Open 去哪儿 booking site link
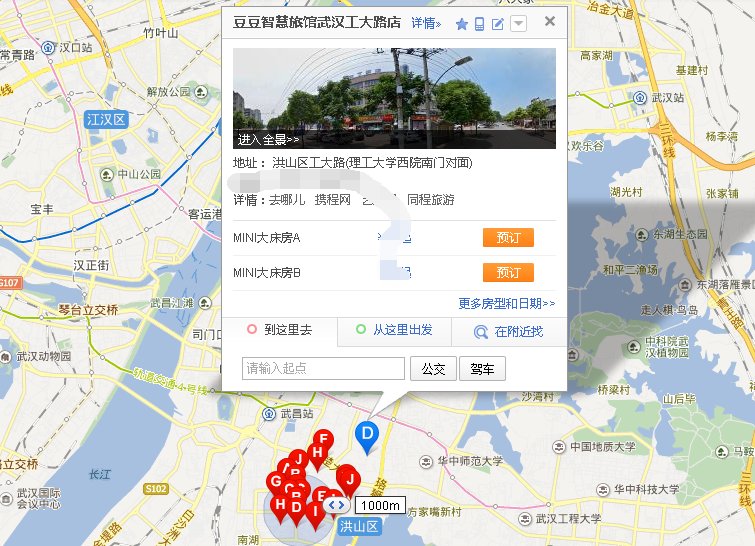 tap(287, 199)
